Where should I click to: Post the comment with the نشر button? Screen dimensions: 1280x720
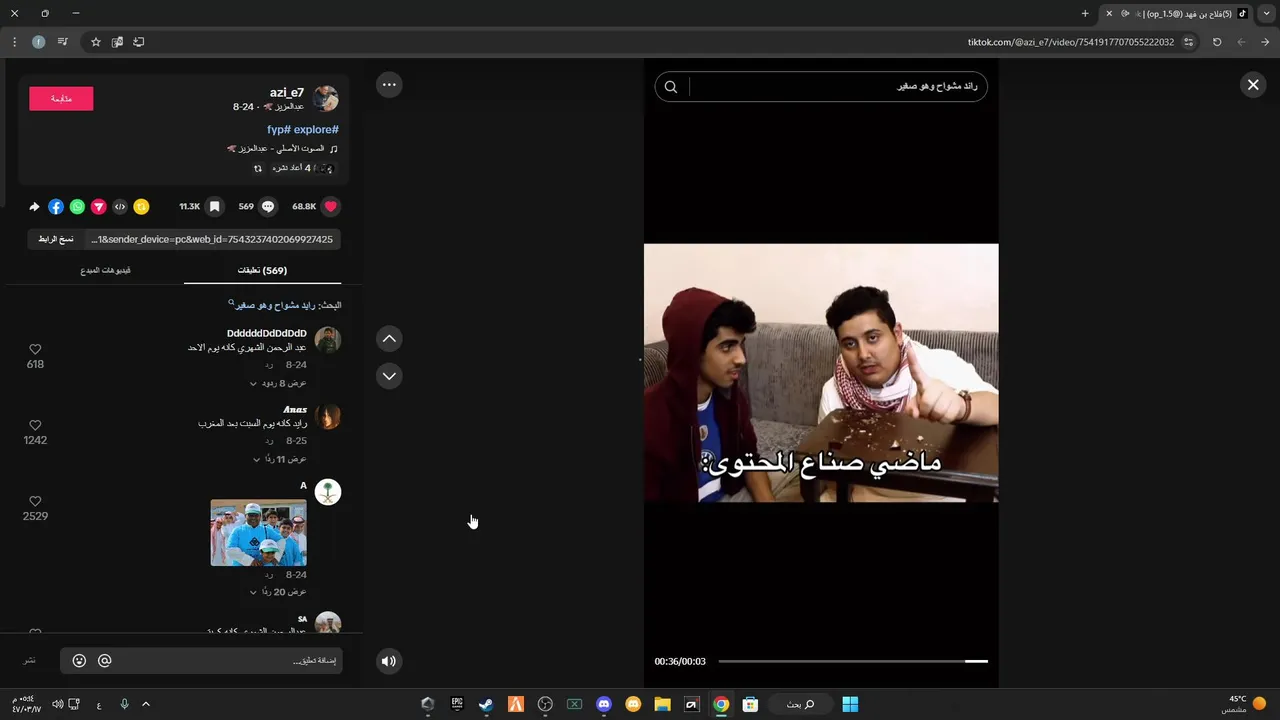click(30, 661)
